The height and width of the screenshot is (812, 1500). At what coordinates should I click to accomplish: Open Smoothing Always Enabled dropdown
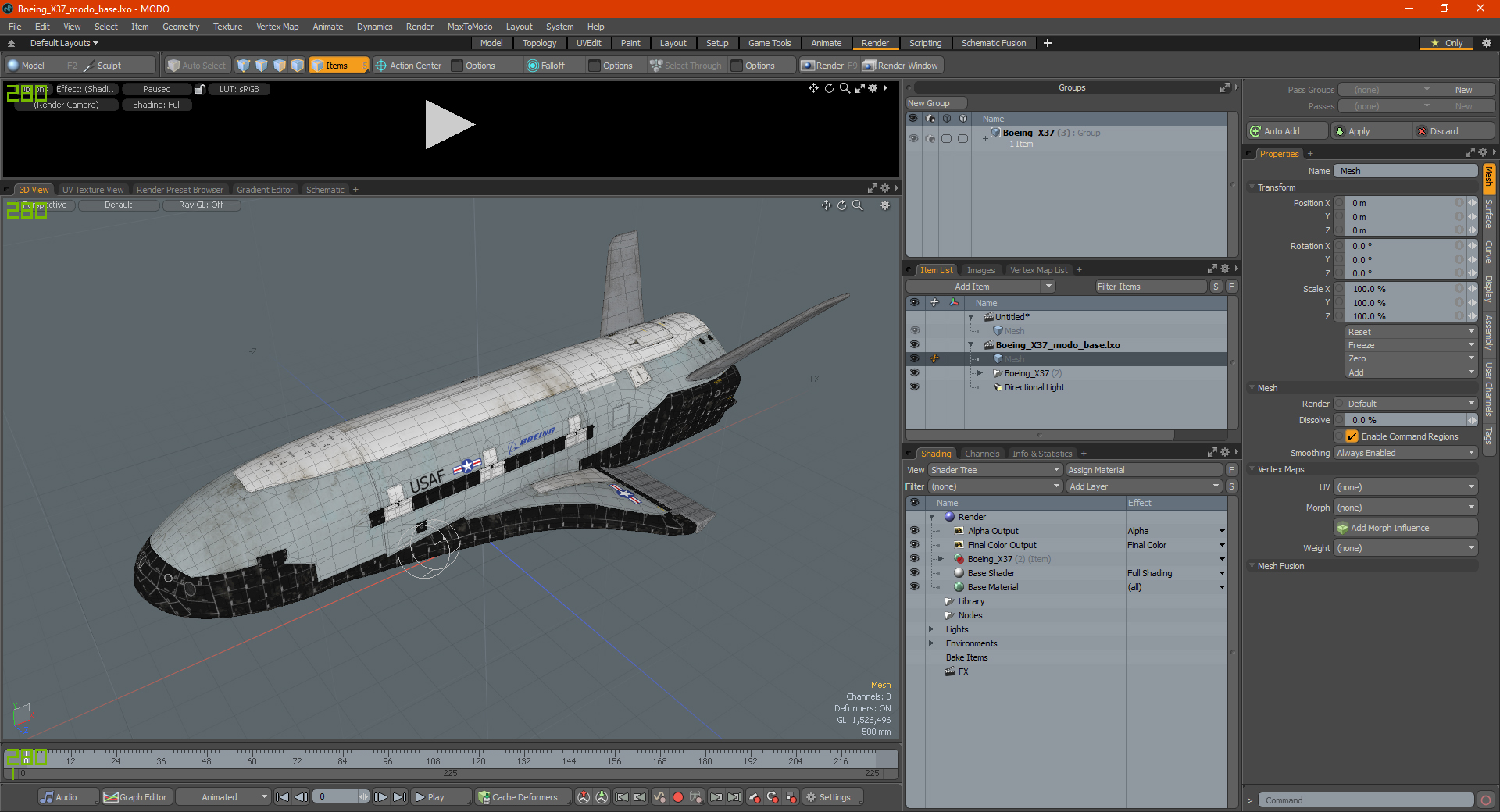coord(1405,453)
